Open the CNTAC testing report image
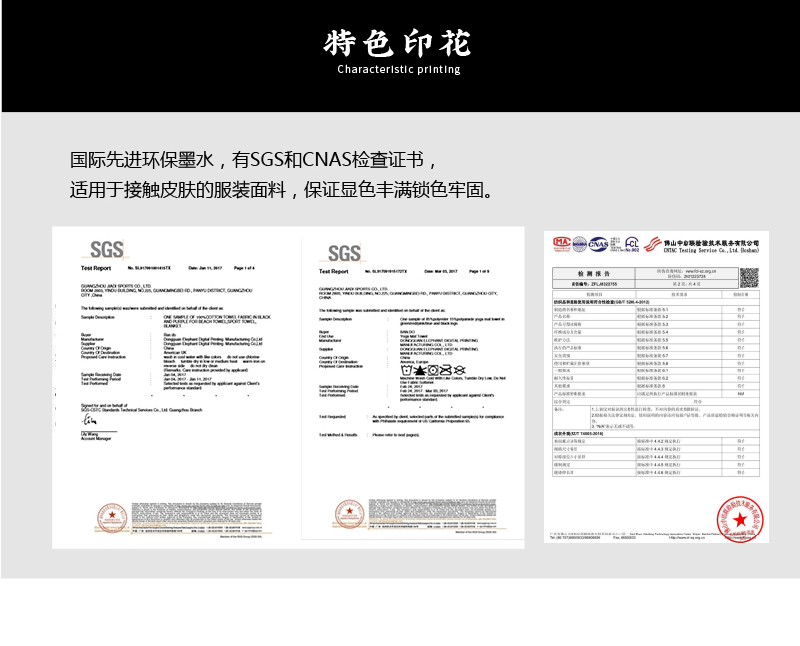Image resolution: width=800 pixels, height=646 pixels. (x=656, y=387)
